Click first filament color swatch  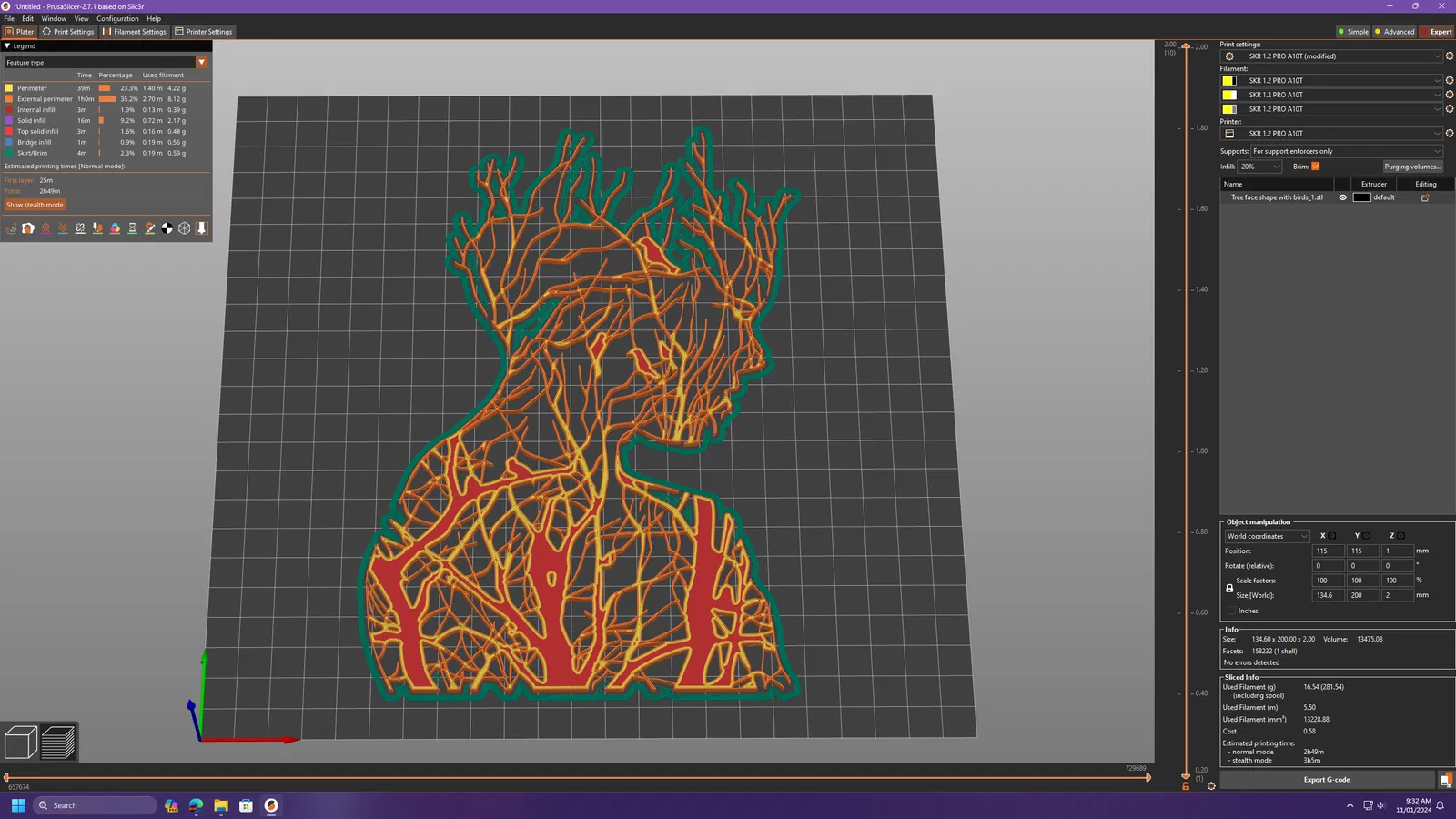(1228, 81)
